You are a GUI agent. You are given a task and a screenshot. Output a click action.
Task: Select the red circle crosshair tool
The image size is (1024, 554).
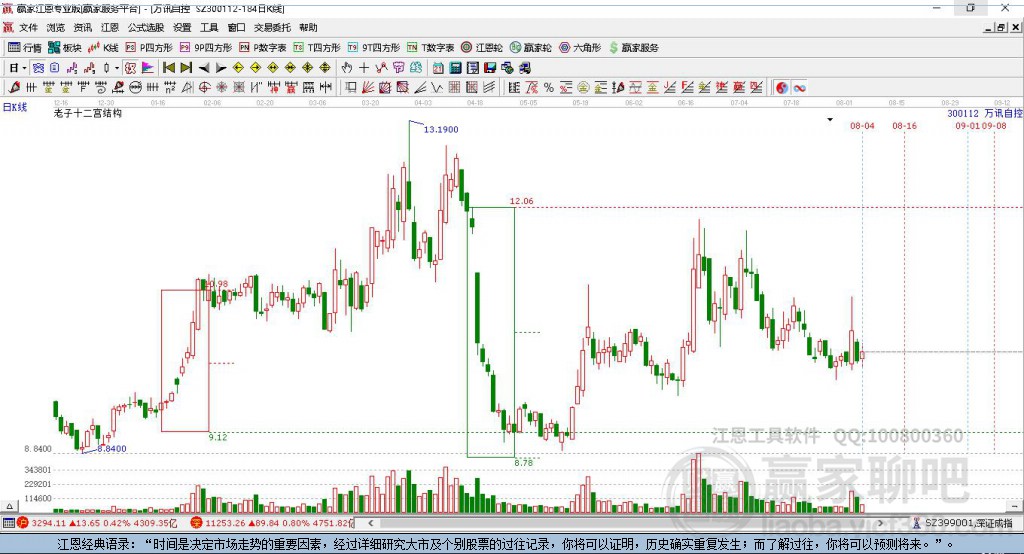(x=204, y=88)
